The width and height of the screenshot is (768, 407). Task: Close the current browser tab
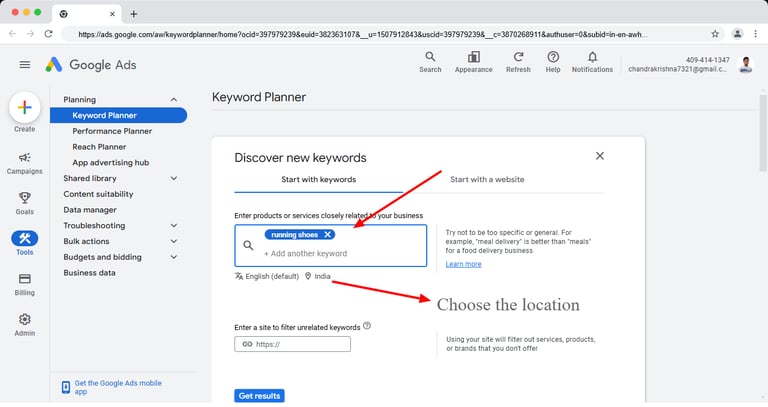[112, 14]
